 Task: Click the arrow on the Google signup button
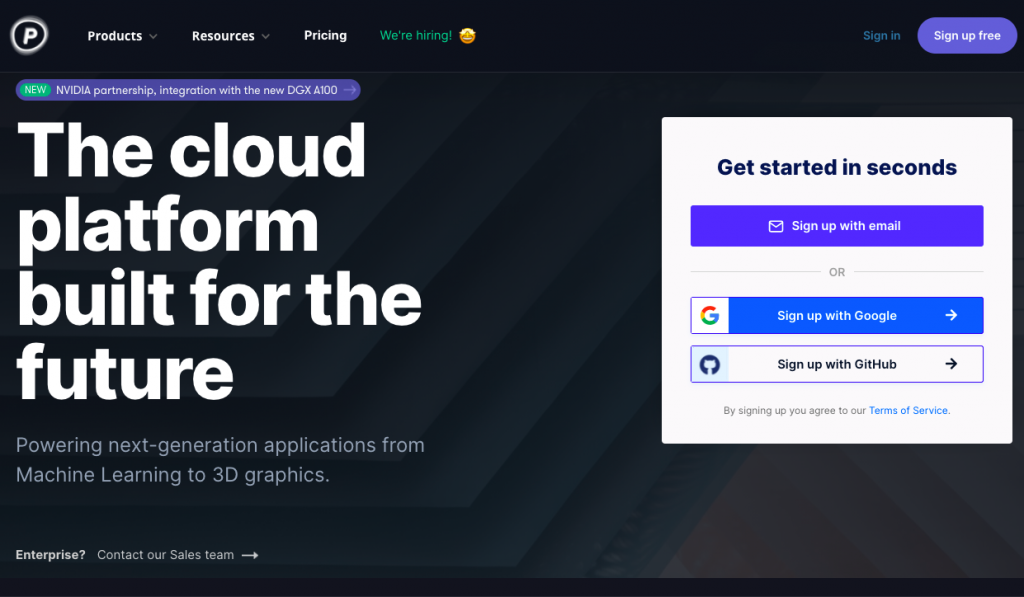tap(952, 315)
